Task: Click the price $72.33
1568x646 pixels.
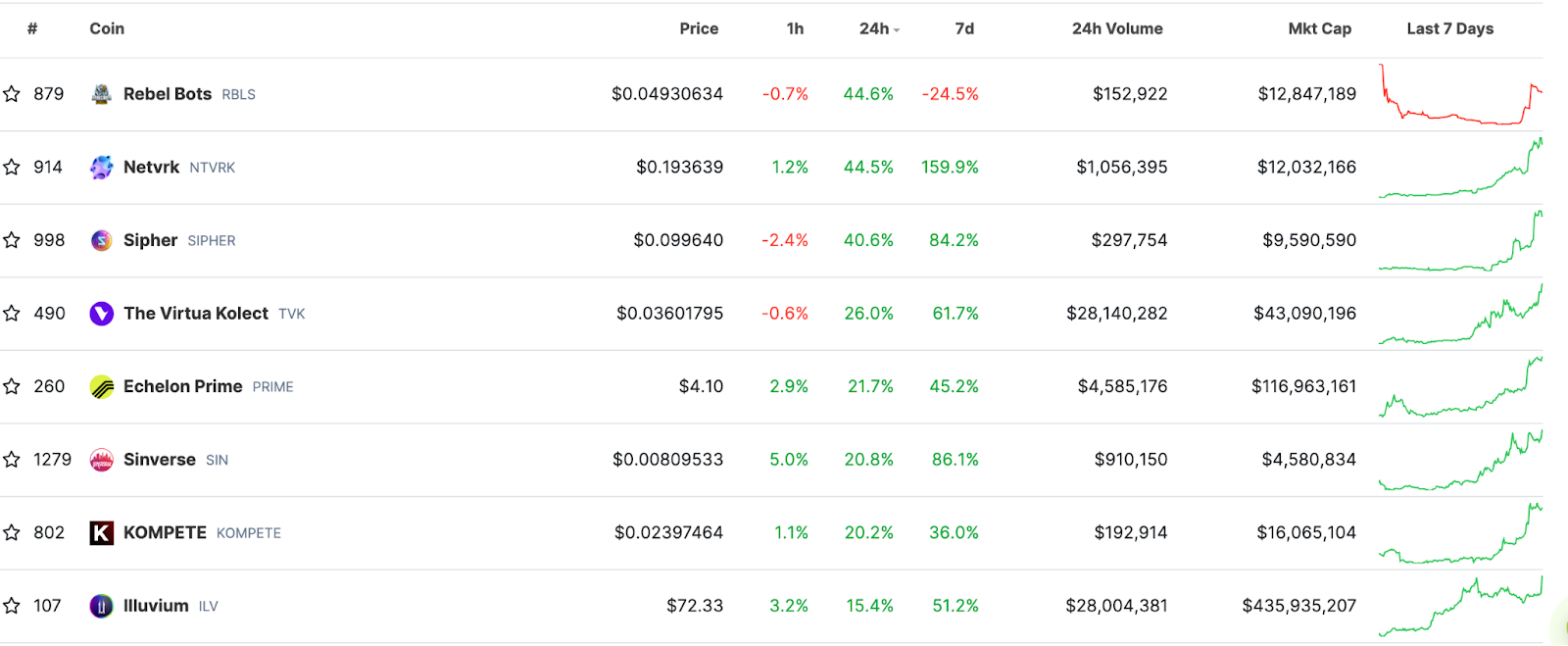Action: tap(695, 606)
